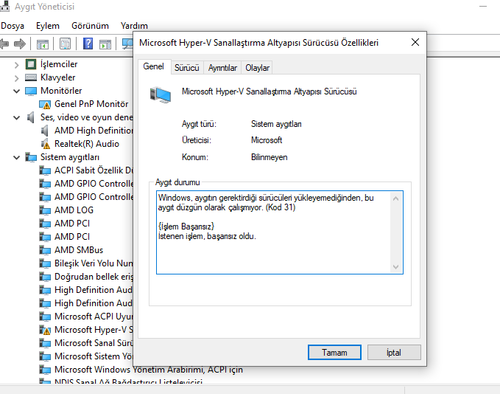The height and width of the screenshot is (394, 500).
Task: Select Microsoft Hyper-V entry in the tree
Action: tap(94, 330)
